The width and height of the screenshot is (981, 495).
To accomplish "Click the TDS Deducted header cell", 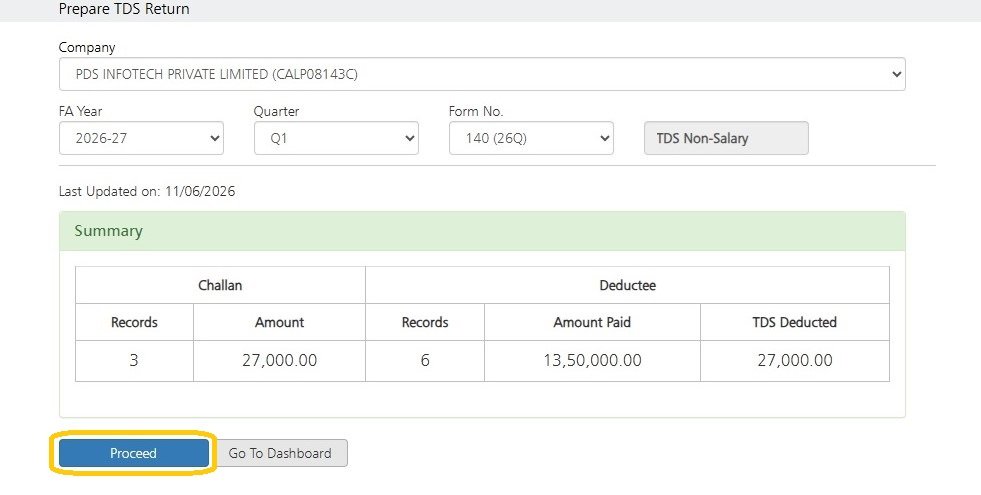I will pyautogui.click(x=795, y=322).
